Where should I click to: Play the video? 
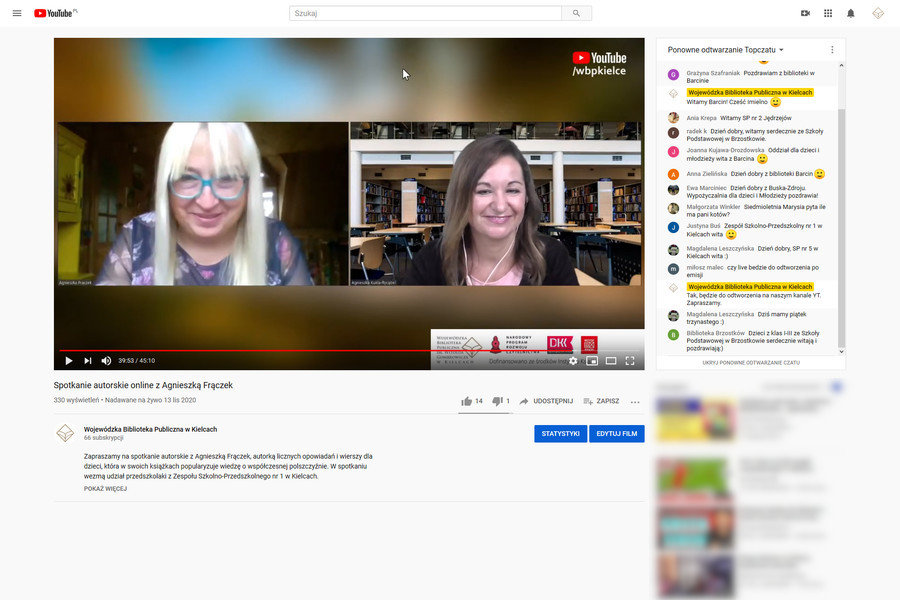pyautogui.click(x=69, y=360)
